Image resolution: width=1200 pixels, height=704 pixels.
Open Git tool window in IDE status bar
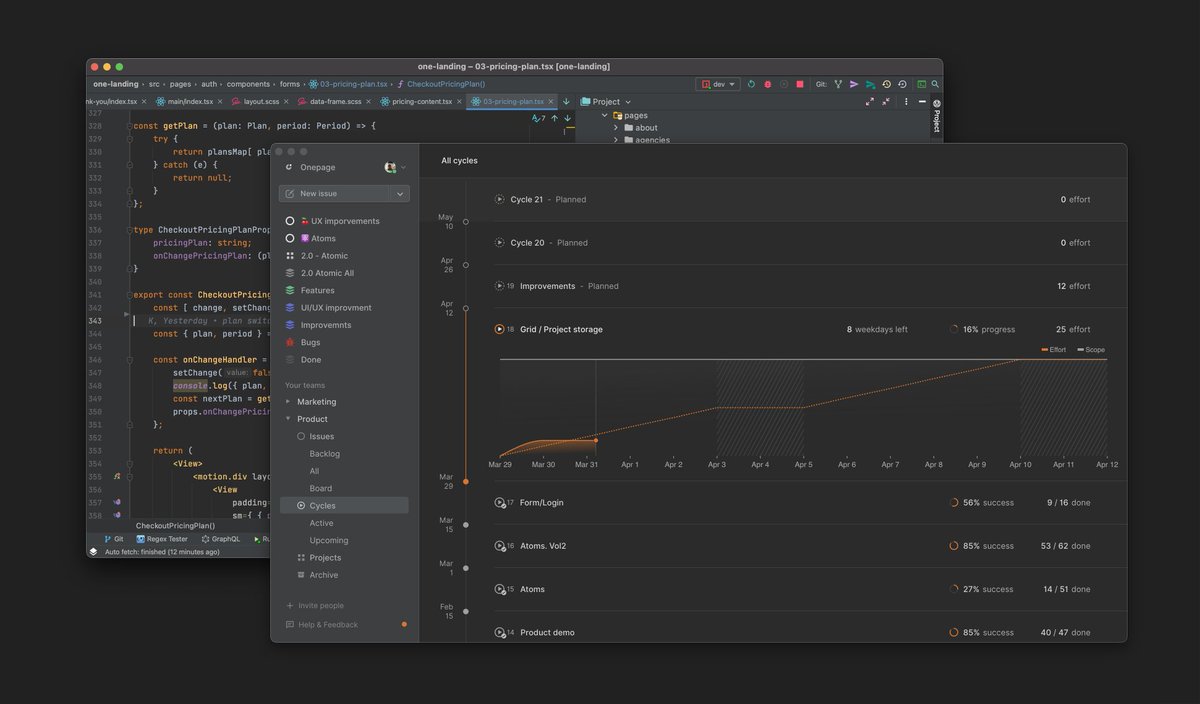(x=112, y=539)
